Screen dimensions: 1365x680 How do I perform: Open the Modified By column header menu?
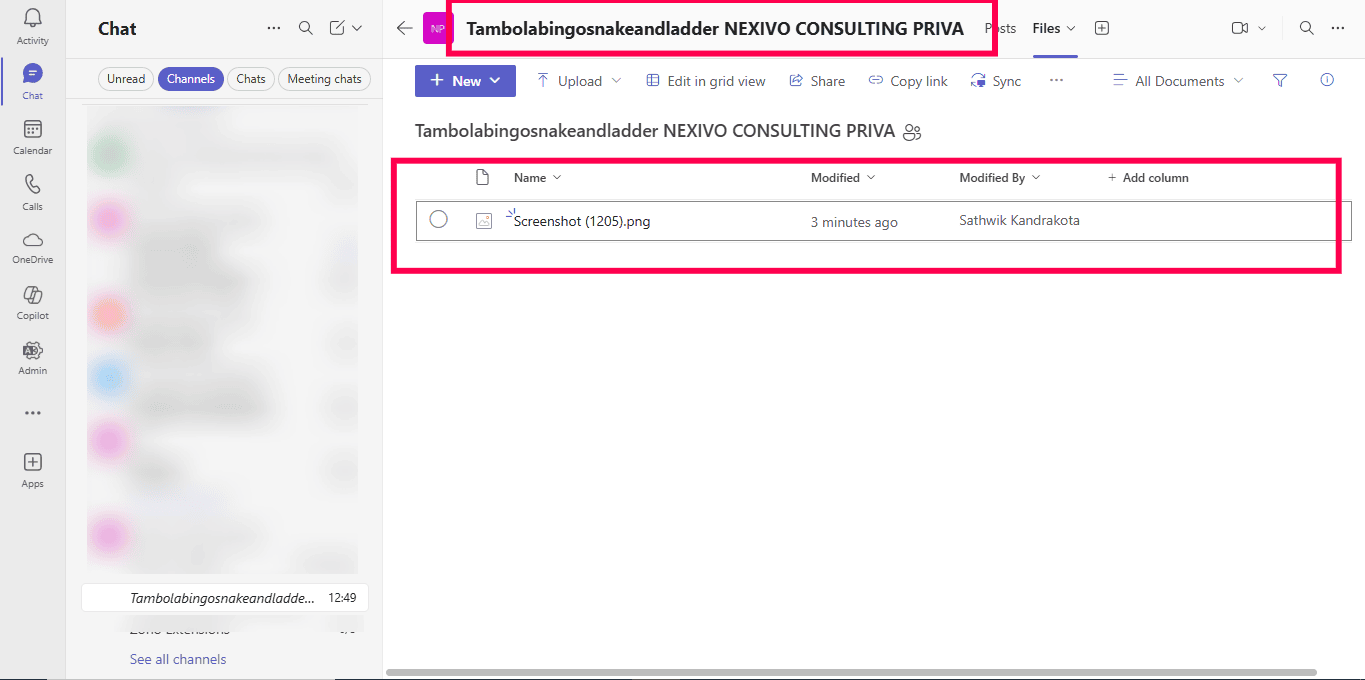1000,178
